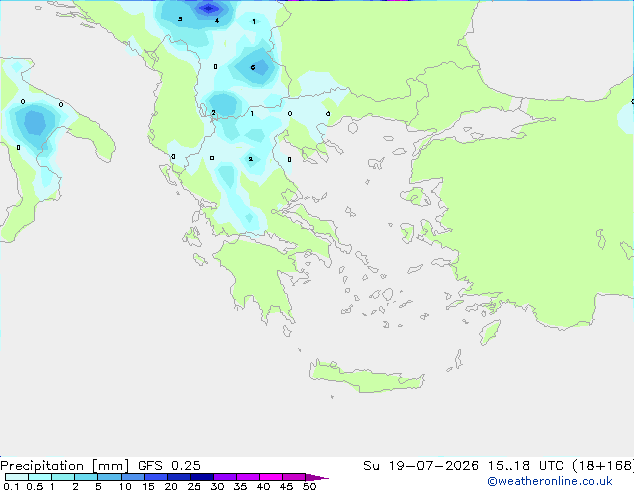Click the above-50 arrow end of legend
This screenshot has width=634, height=490.
click(x=317, y=477)
